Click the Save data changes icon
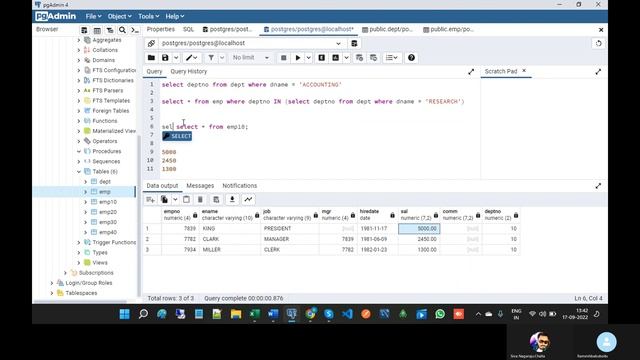 coord(216,199)
